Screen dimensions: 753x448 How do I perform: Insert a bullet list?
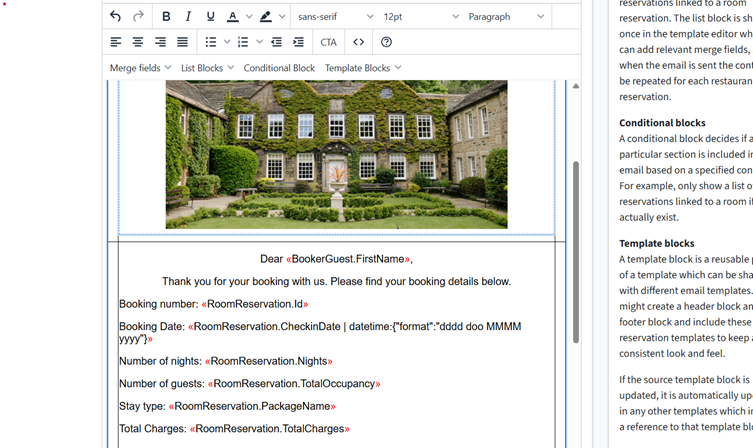coord(211,42)
